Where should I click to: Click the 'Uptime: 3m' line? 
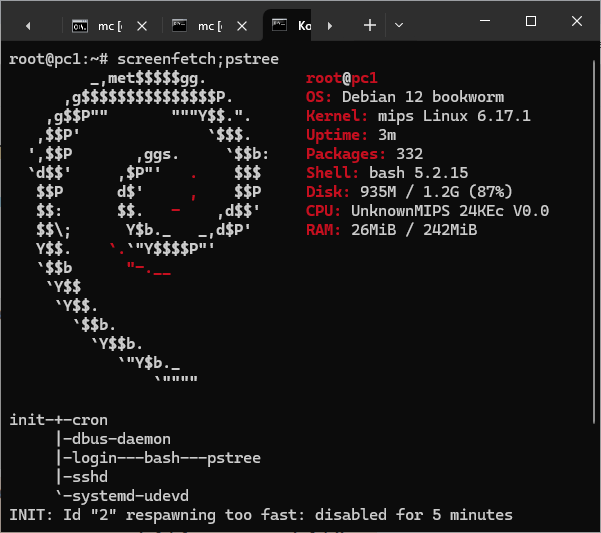click(x=351, y=135)
